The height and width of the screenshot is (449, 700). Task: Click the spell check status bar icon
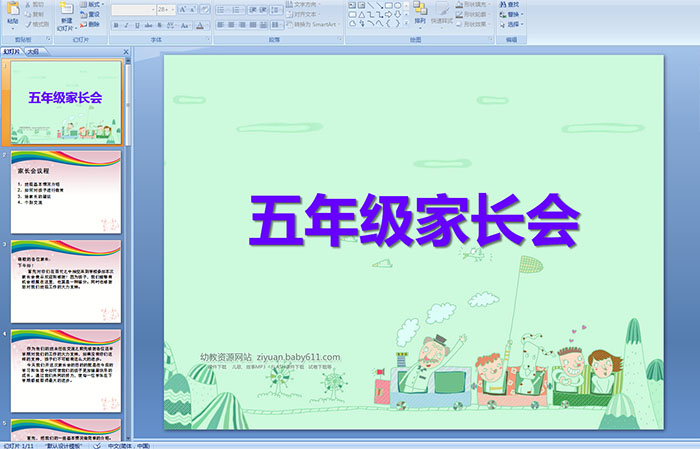click(x=97, y=445)
